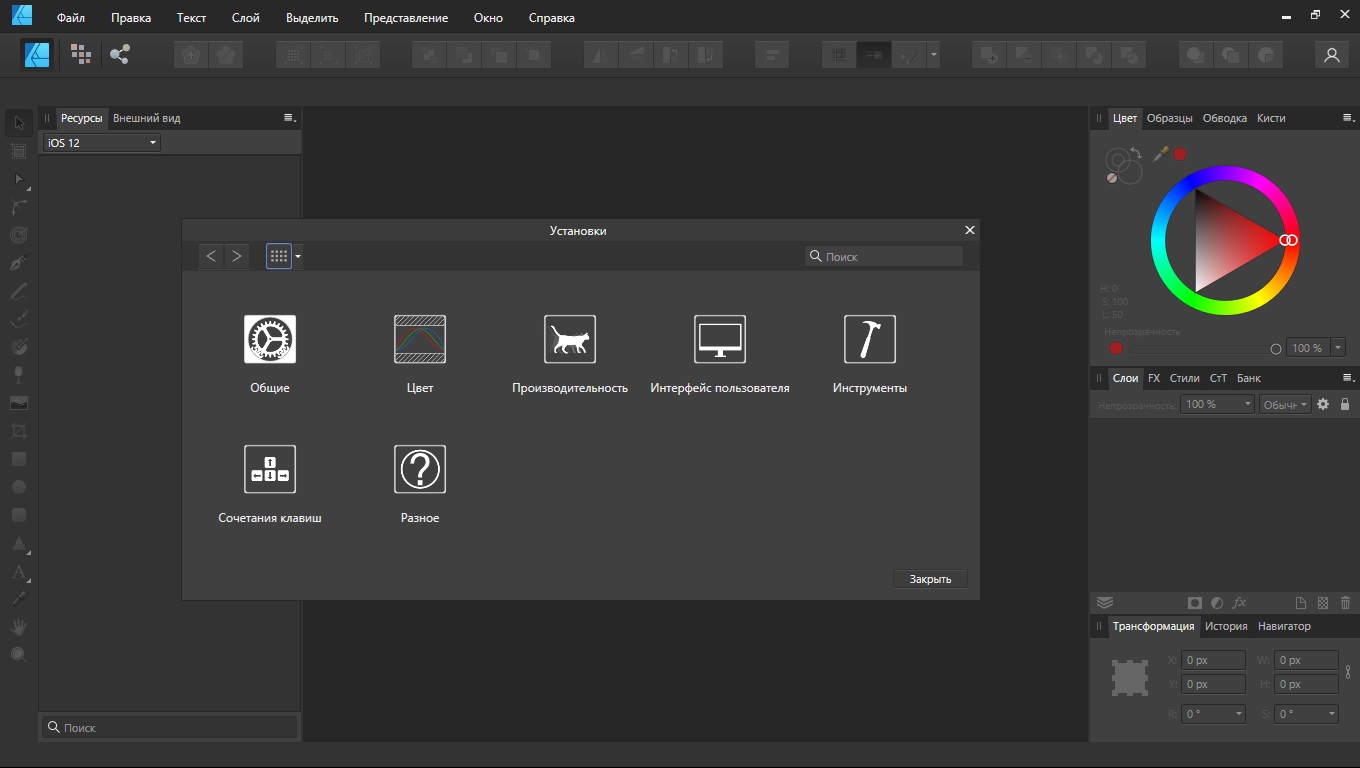This screenshot has height=768, width=1360.
Task: Open the layer blend mode dropdown
Action: point(1285,404)
